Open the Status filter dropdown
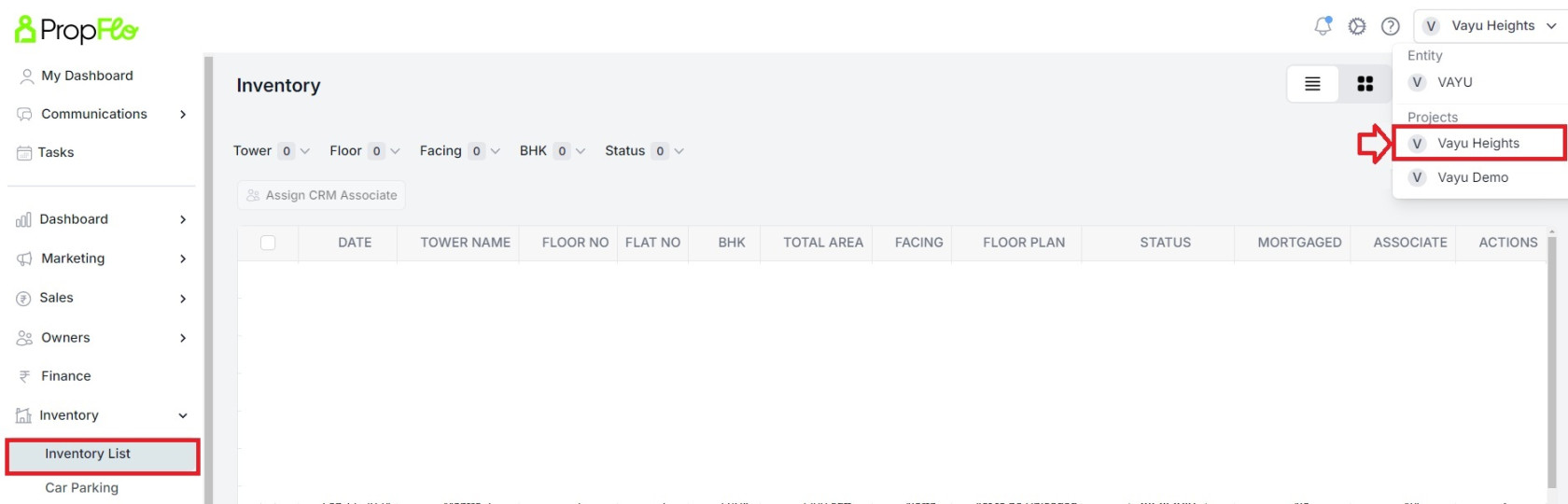Viewport: 1568px width, 504px height. pos(645,151)
